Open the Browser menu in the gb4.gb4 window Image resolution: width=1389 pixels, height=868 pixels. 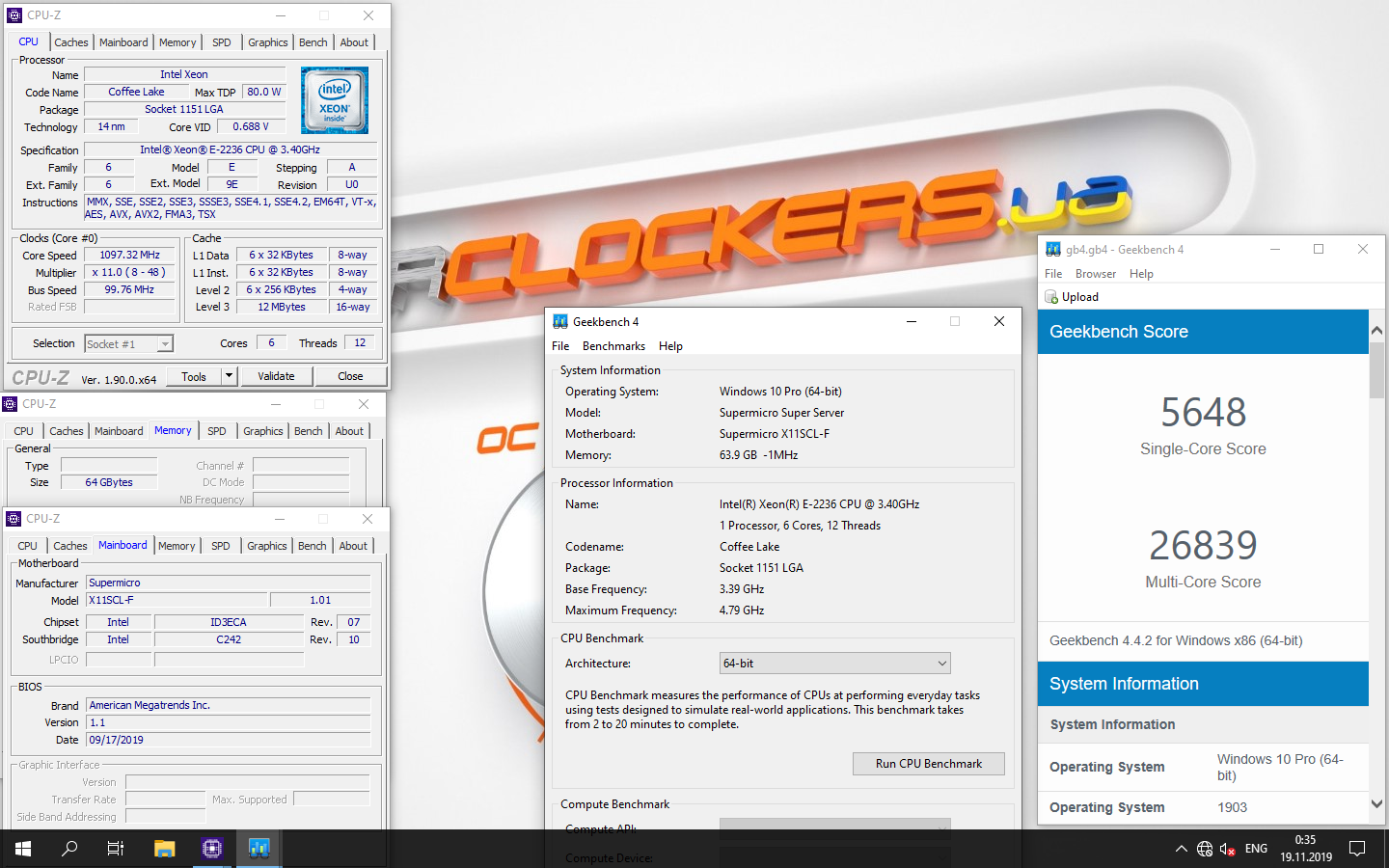point(1096,274)
